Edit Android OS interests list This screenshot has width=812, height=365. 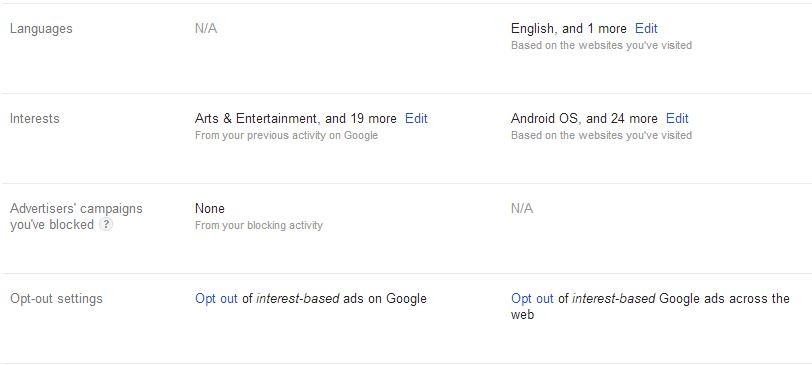point(677,119)
